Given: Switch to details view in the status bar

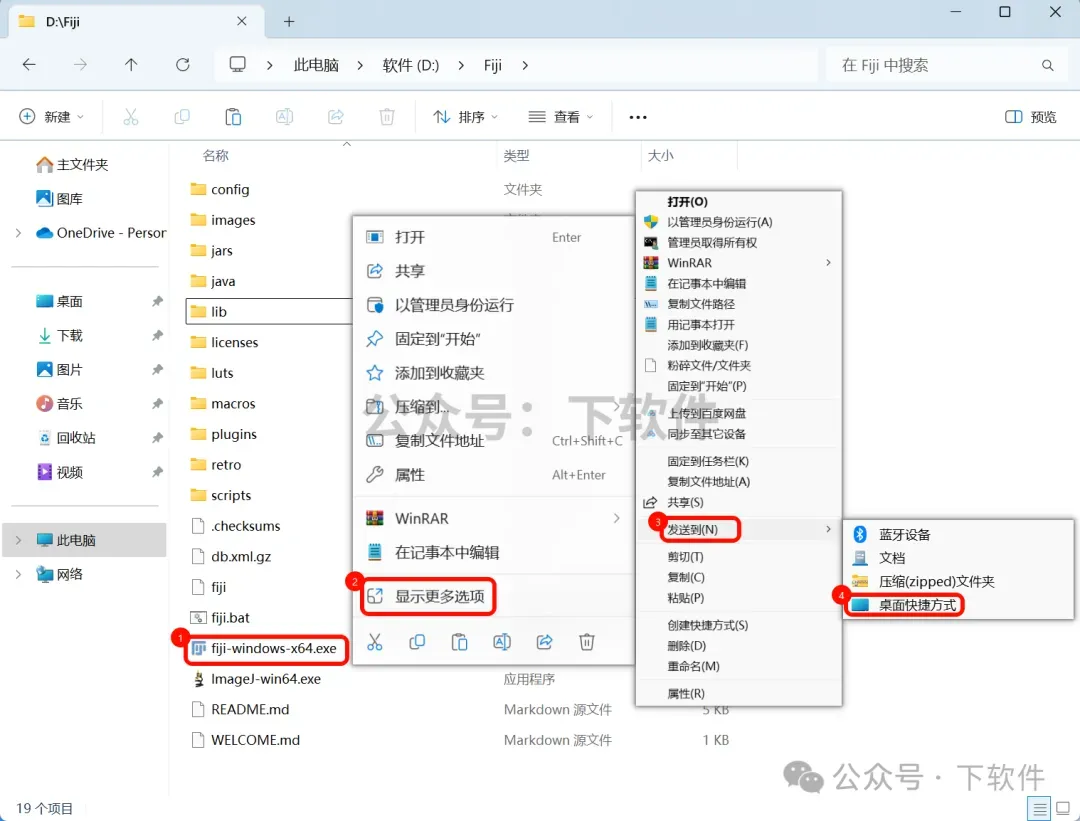Looking at the screenshot, I should tap(1039, 808).
